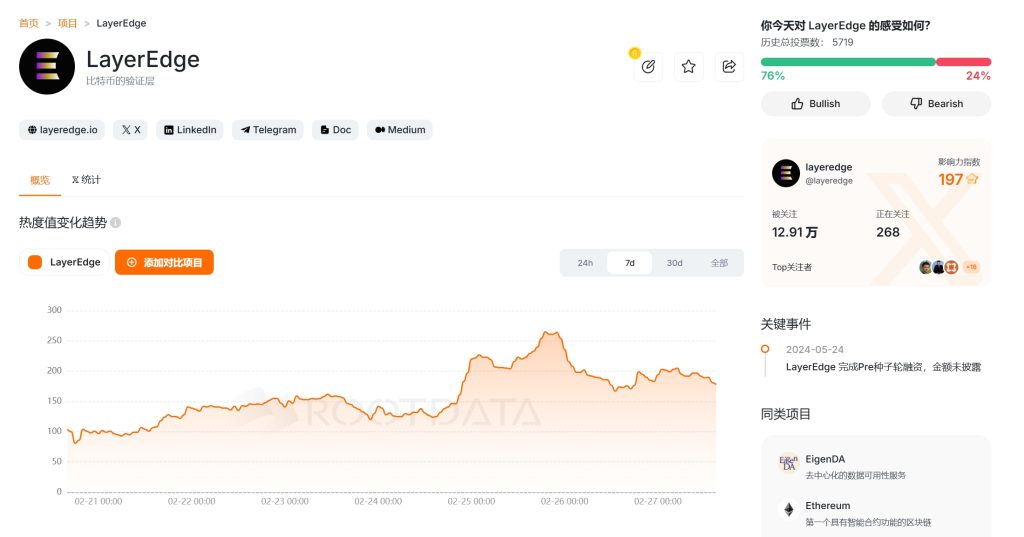Open the @layeredge handle
Screen dimensions: 1024x537
pyautogui.click(x=829, y=181)
